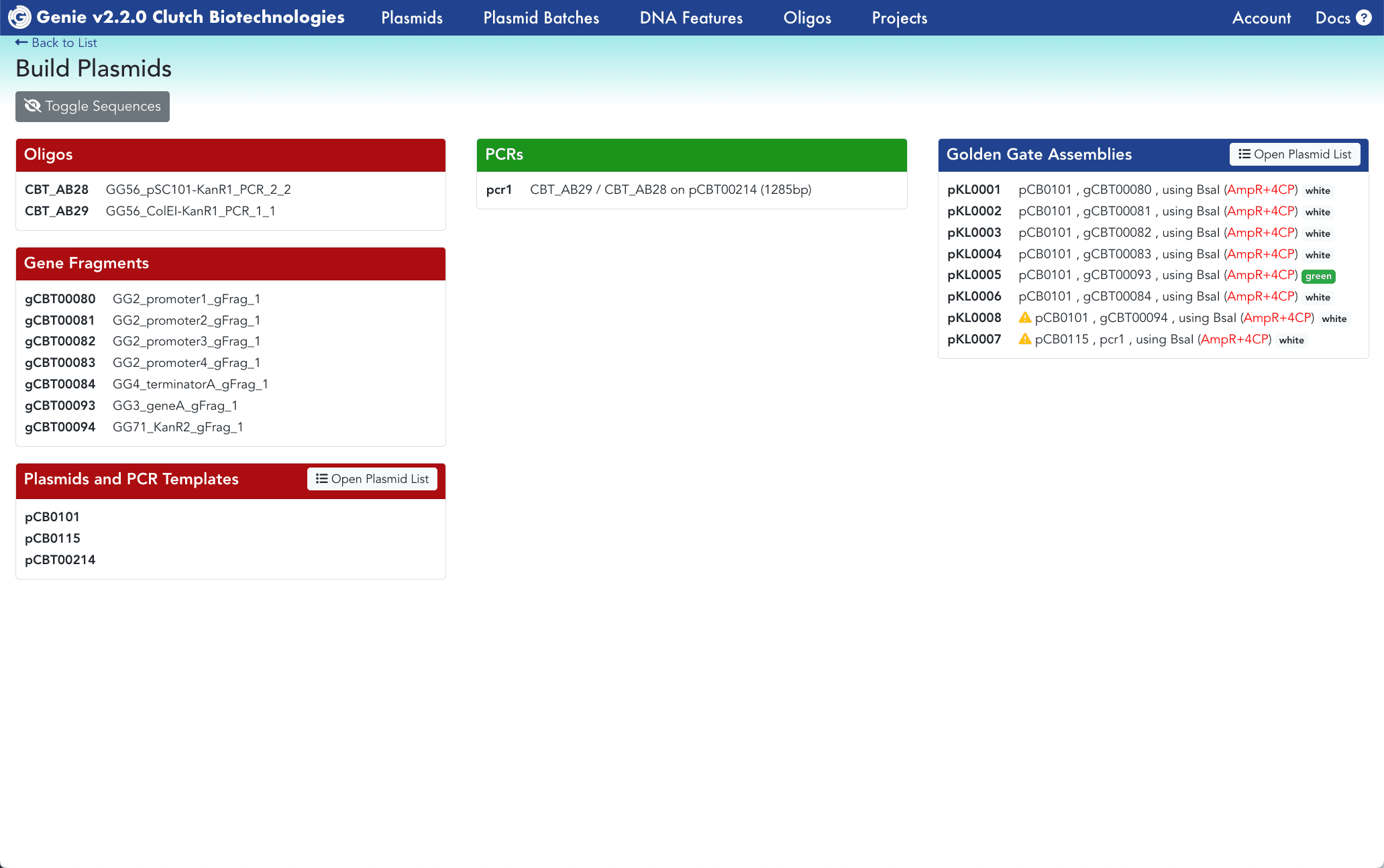The image size is (1384, 868).
Task: Click the crossed-eye icon on Toggle Sequences
Action: click(x=32, y=106)
